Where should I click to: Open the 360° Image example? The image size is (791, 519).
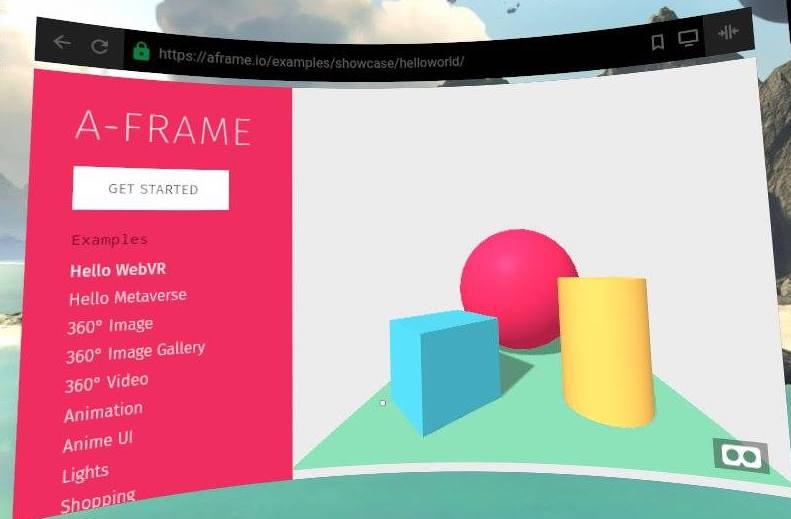(x=110, y=326)
